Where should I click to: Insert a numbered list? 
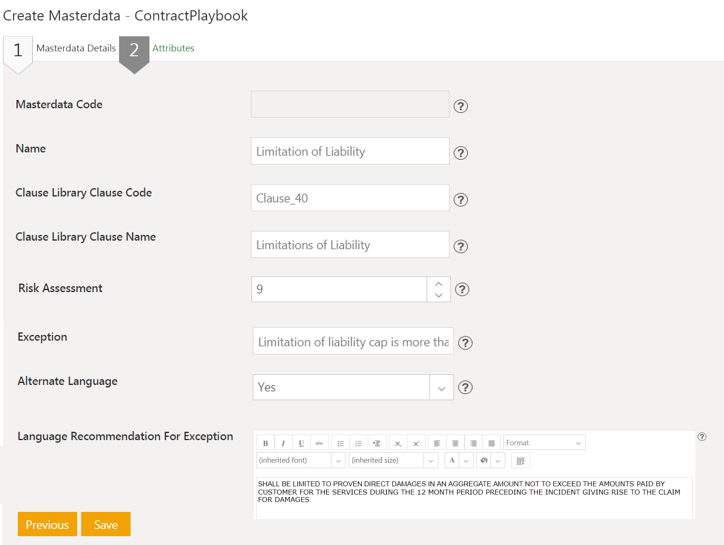tap(358, 443)
